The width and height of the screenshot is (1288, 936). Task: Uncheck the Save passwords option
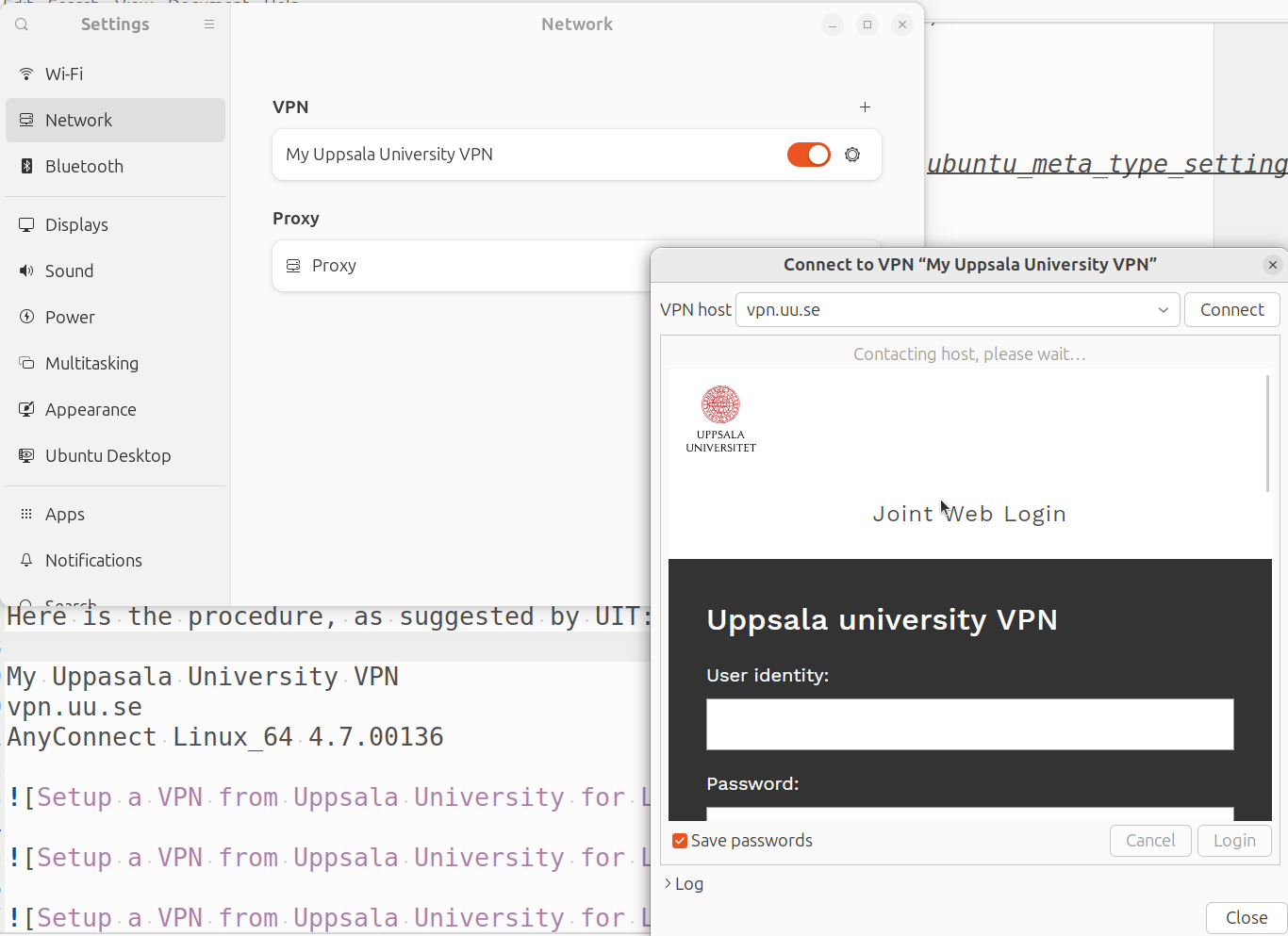coord(680,840)
